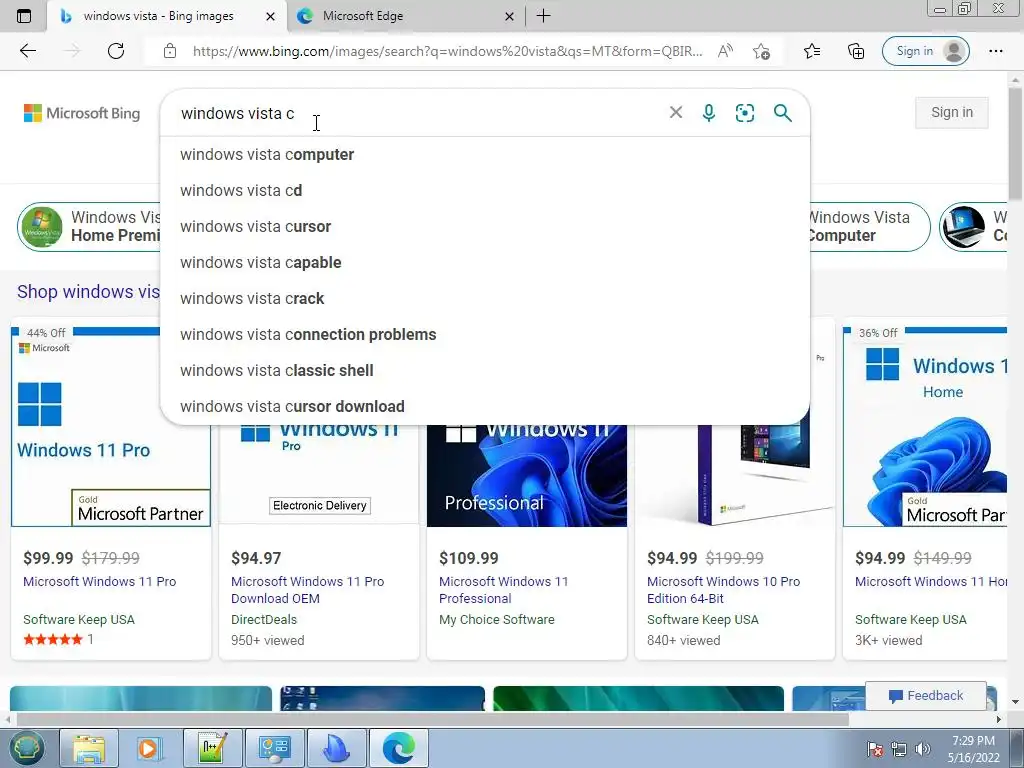Open Windows 10 Pro box product image
This screenshot has height=768, width=1024.
coord(735,475)
